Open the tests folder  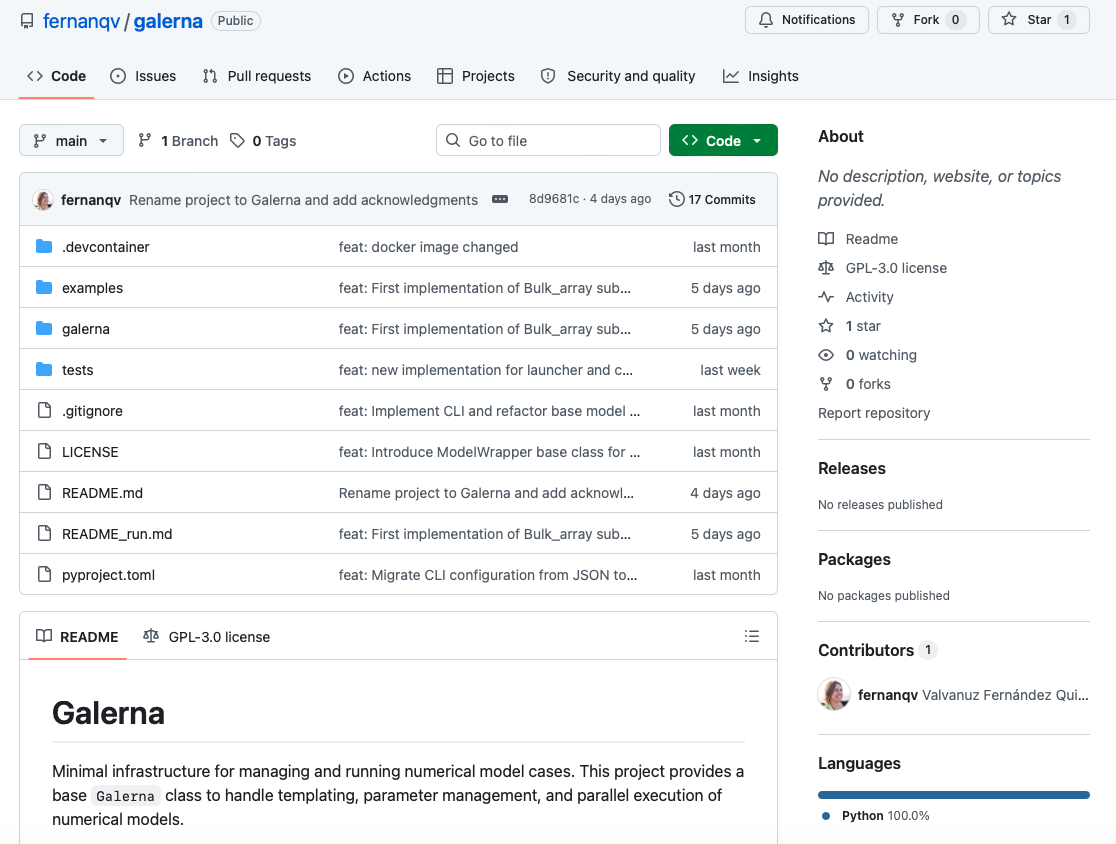tap(78, 370)
